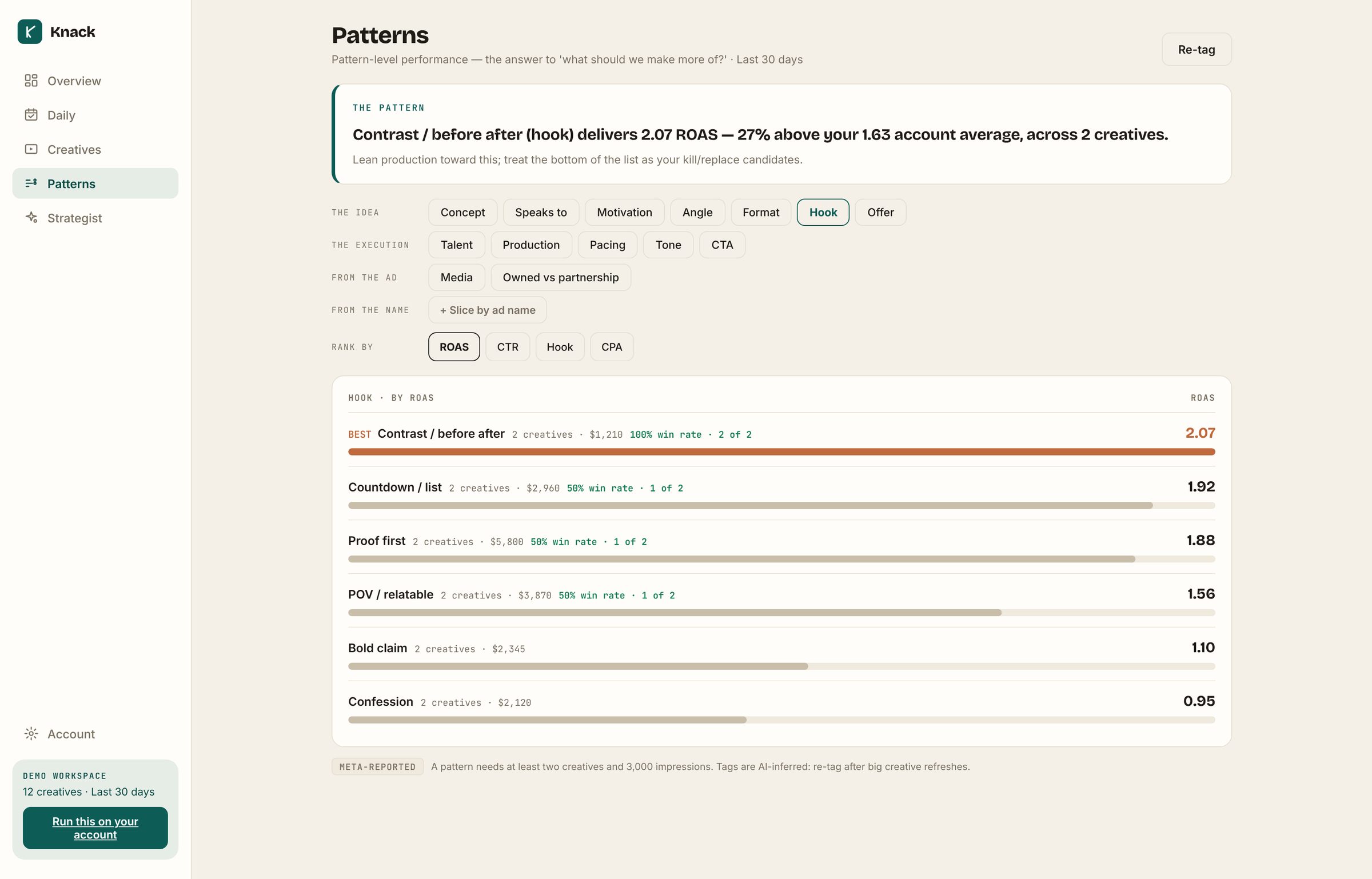Click the Countdown / list row
This screenshot has height=879, width=1372.
point(781,494)
